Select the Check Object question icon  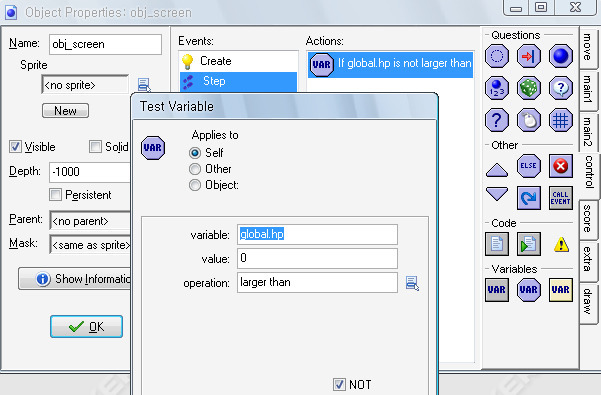click(560, 56)
